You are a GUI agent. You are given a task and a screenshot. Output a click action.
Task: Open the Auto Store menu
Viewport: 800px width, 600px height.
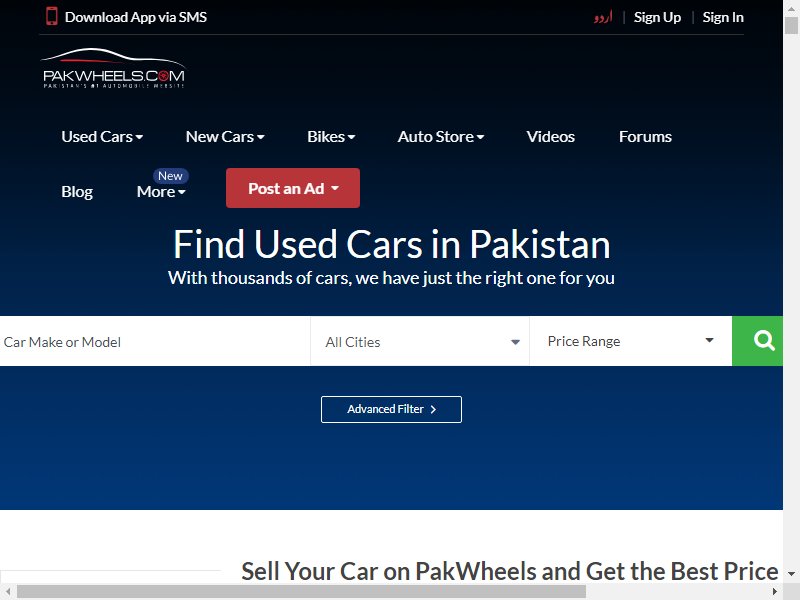point(441,137)
